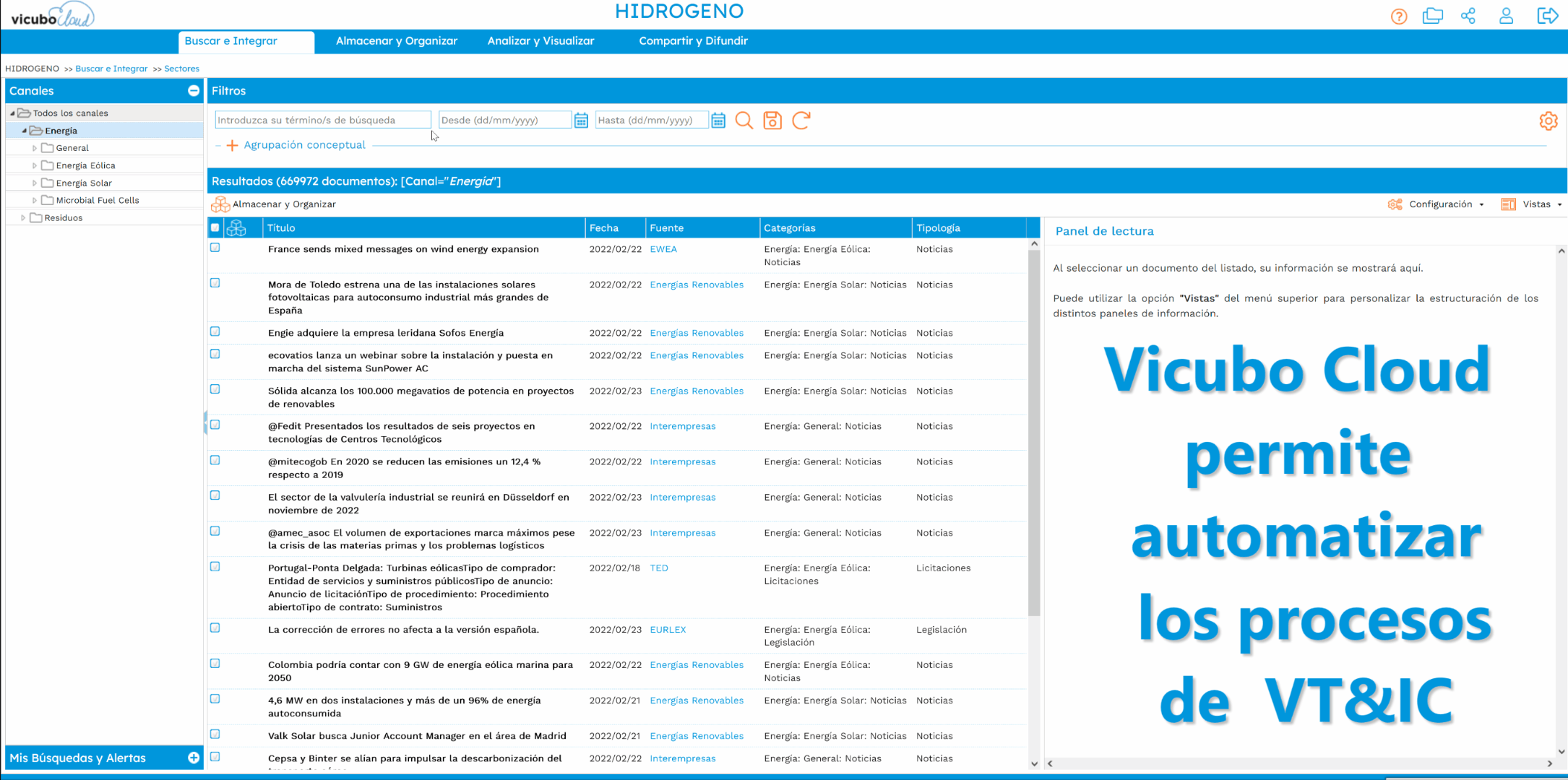The height and width of the screenshot is (780, 1568).
Task: Open the Hasta date calendar picker
Action: tap(718, 120)
